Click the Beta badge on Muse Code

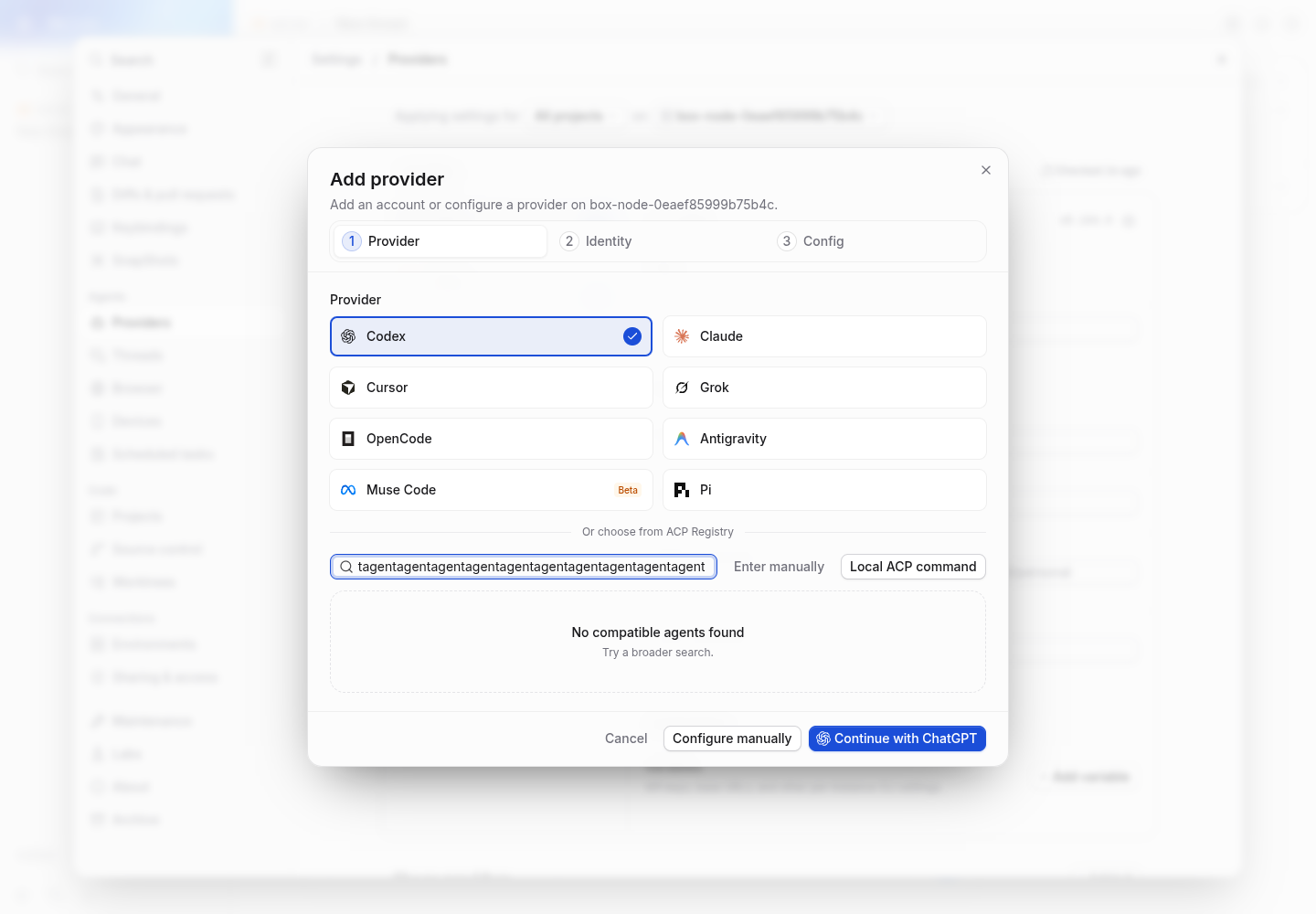628,490
